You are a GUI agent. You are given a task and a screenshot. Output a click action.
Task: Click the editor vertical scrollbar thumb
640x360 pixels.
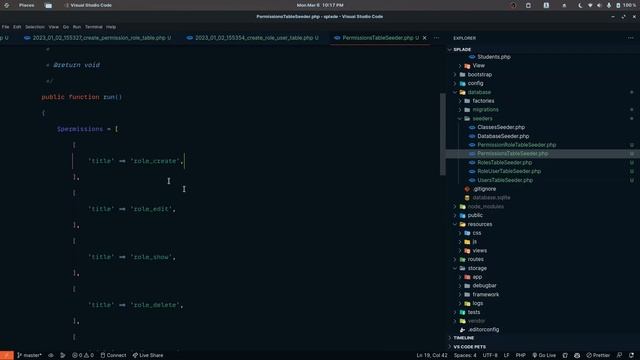point(442,134)
